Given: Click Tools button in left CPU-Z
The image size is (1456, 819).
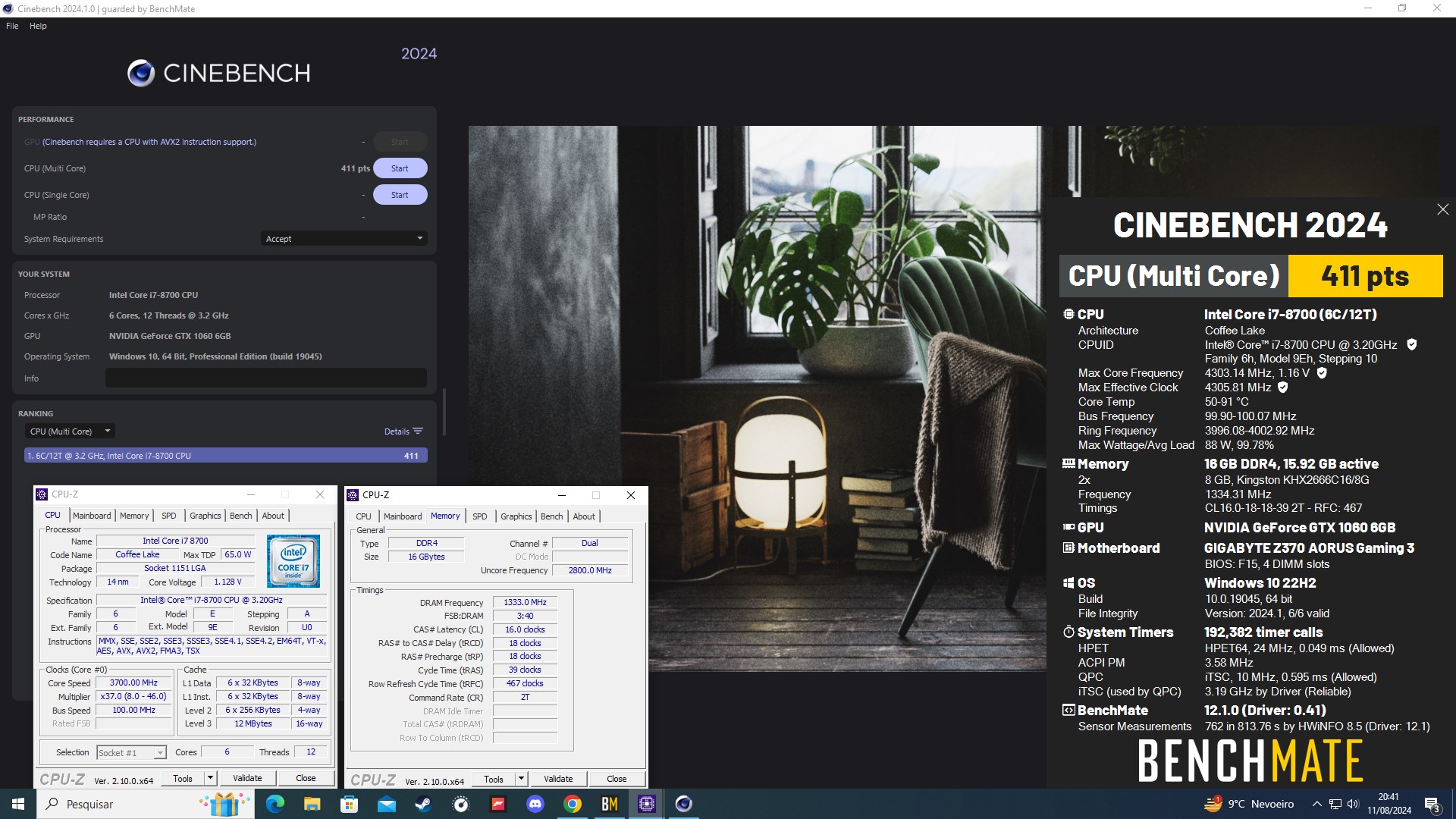Looking at the screenshot, I should [183, 778].
